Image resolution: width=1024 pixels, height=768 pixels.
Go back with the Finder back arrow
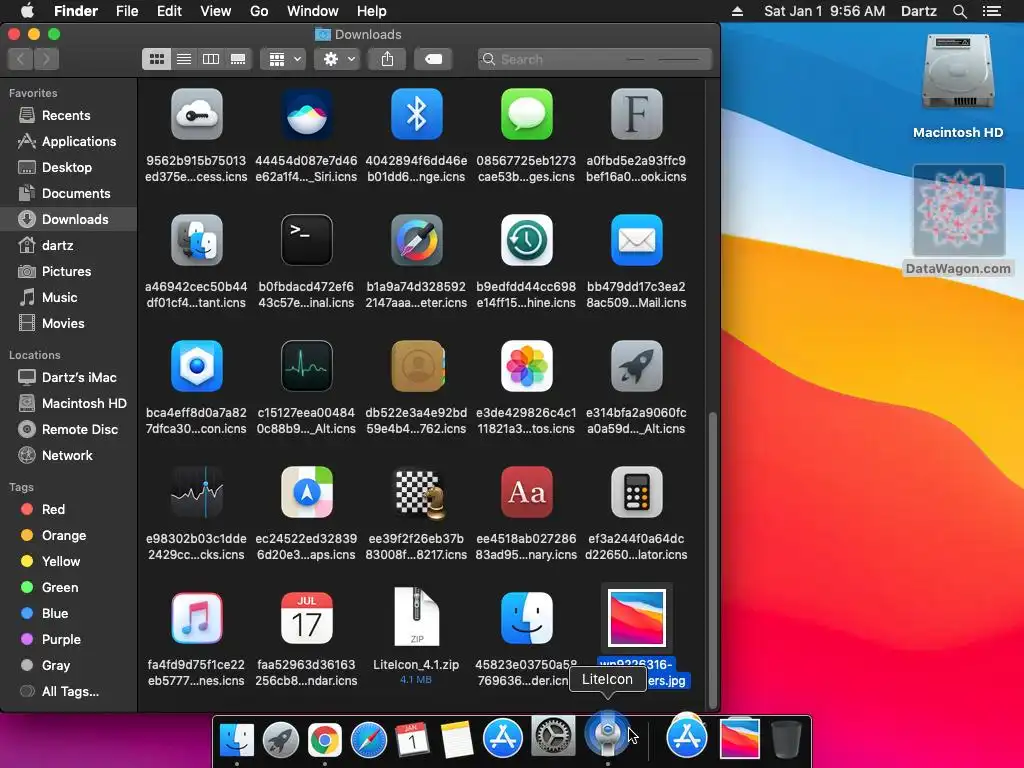(x=20, y=59)
